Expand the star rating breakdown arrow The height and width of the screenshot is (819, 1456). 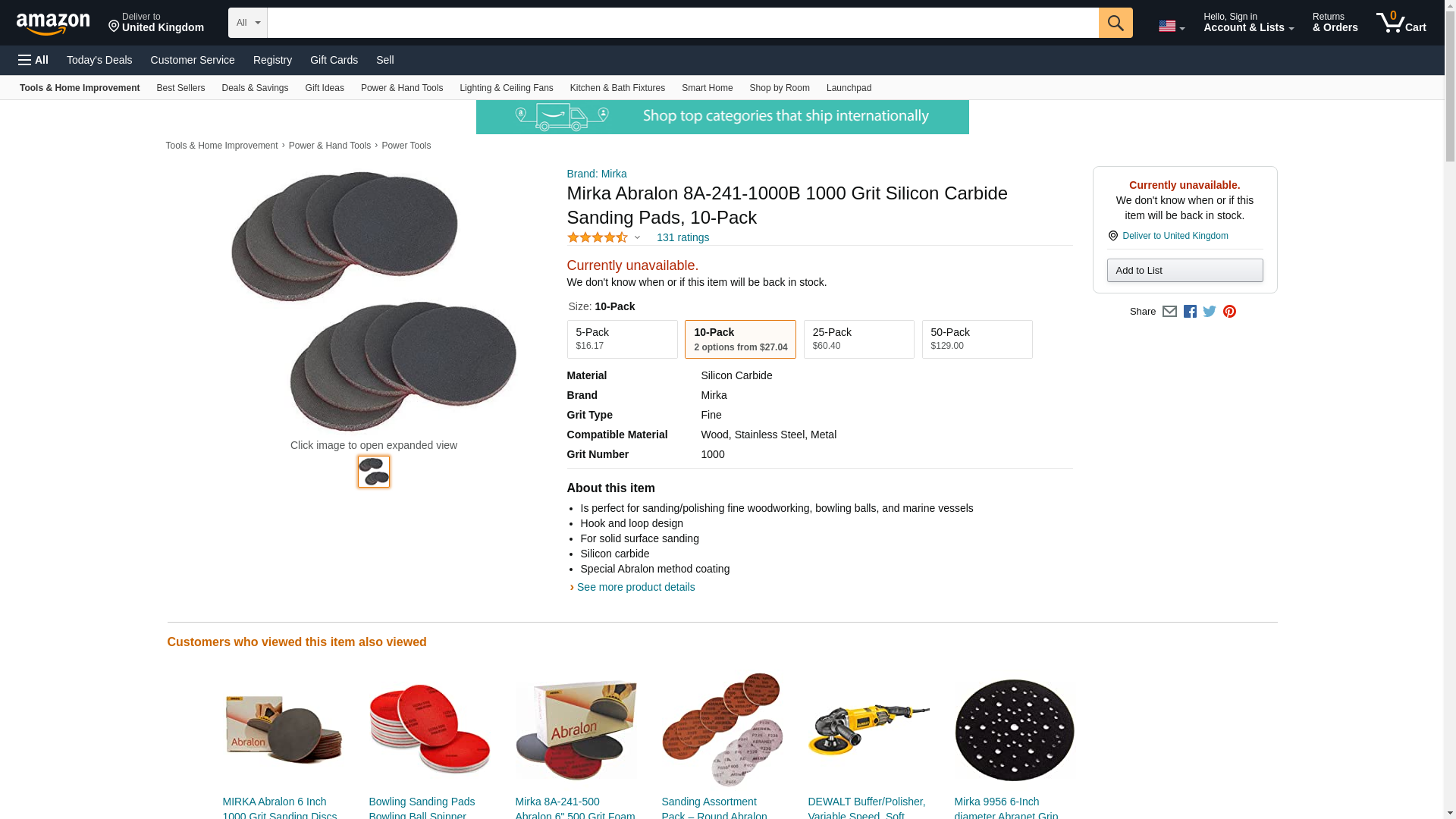[637, 238]
